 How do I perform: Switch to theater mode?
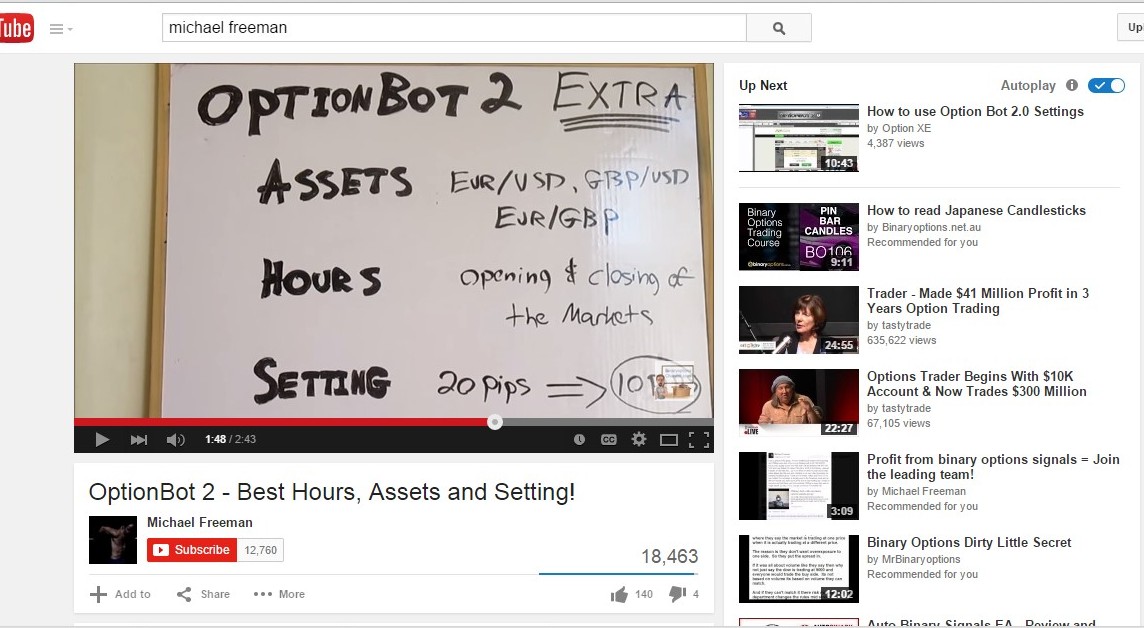click(668, 439)
